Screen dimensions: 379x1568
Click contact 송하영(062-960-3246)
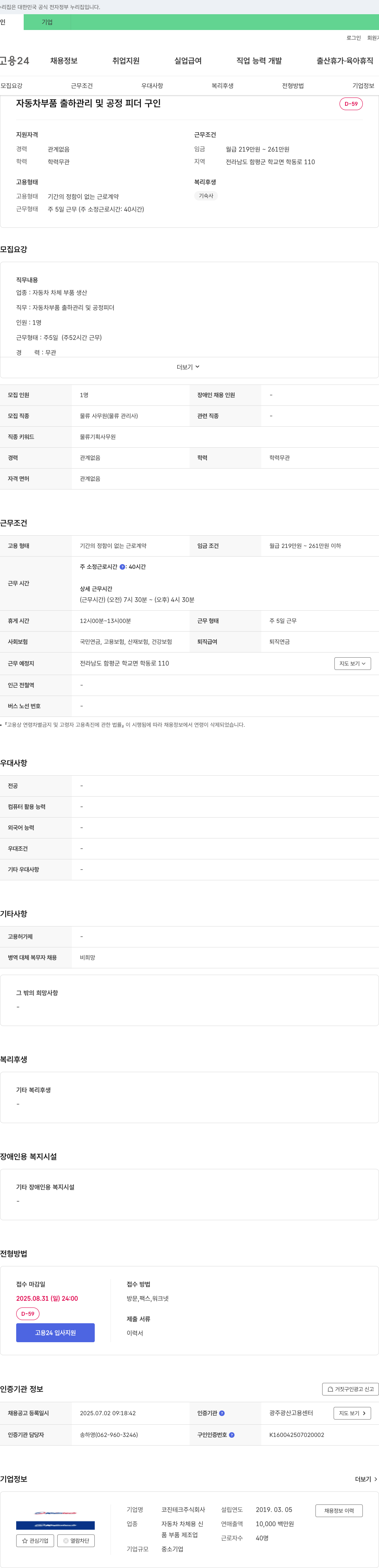(109, 1435)
